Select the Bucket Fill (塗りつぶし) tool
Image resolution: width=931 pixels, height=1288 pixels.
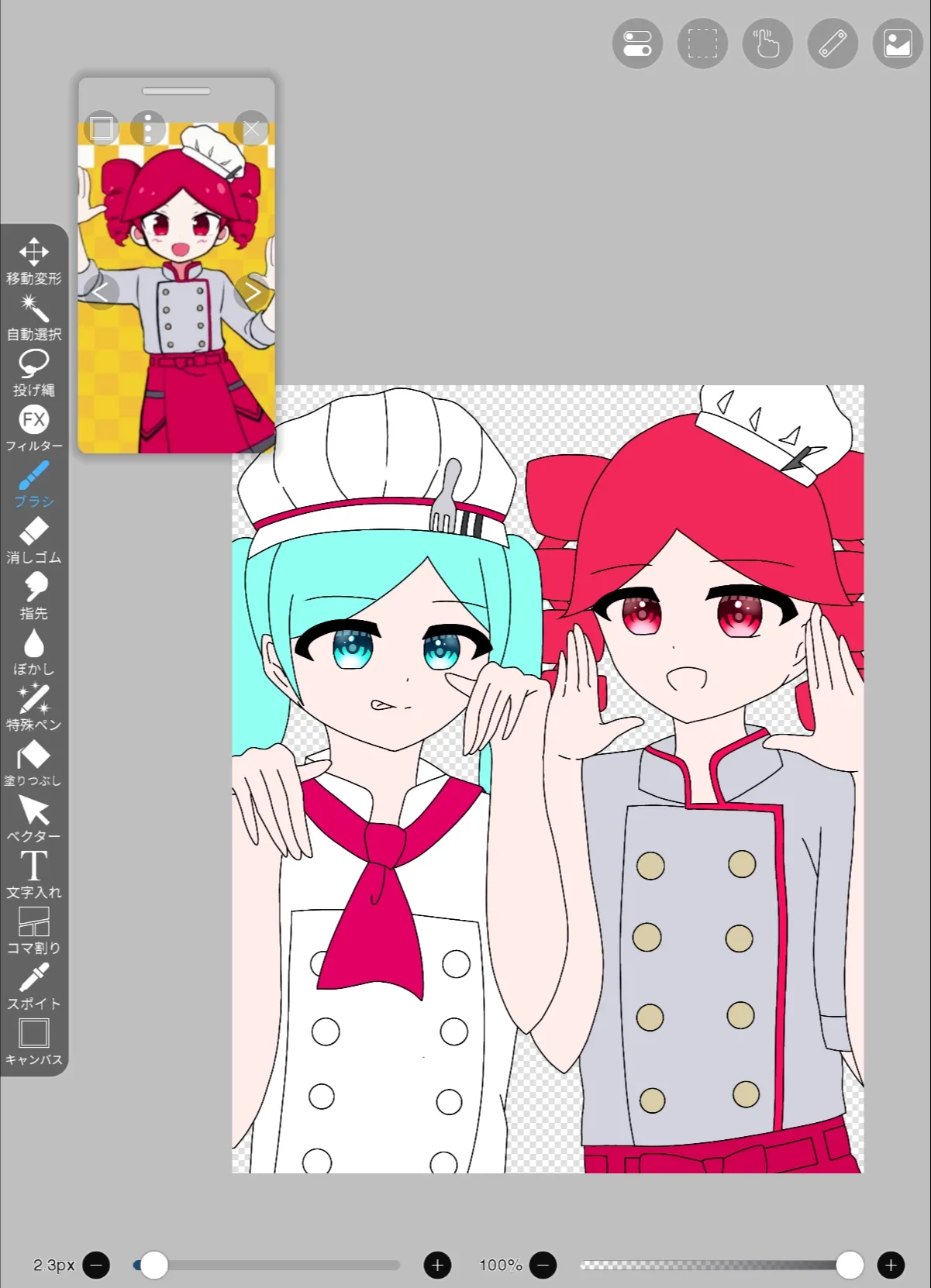pos(34,763)
